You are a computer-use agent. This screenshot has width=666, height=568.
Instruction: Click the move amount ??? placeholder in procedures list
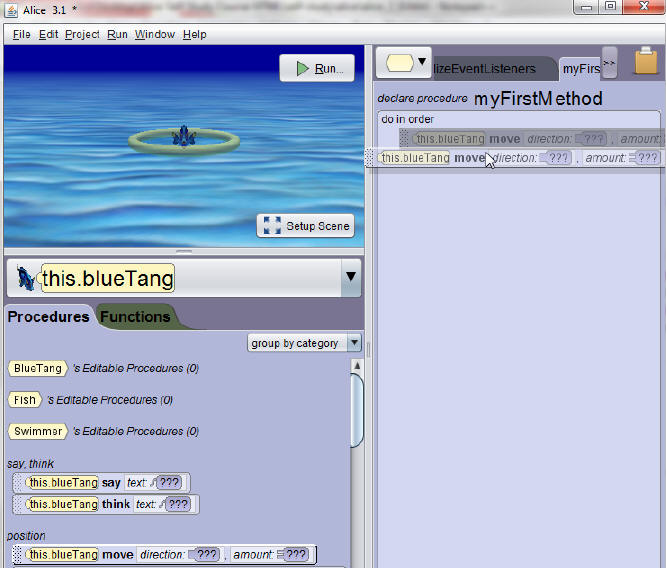pos(296,554)
